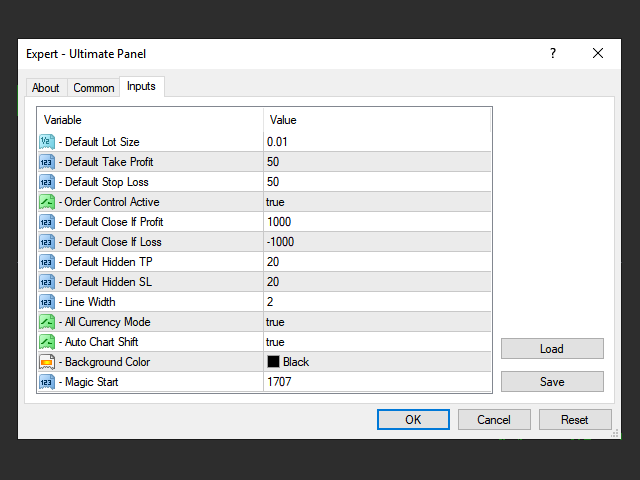The width and height of the screenshot is (640, 480).
Task: Toggle the Order Control Active true value
Action: [x=276, y=202]
